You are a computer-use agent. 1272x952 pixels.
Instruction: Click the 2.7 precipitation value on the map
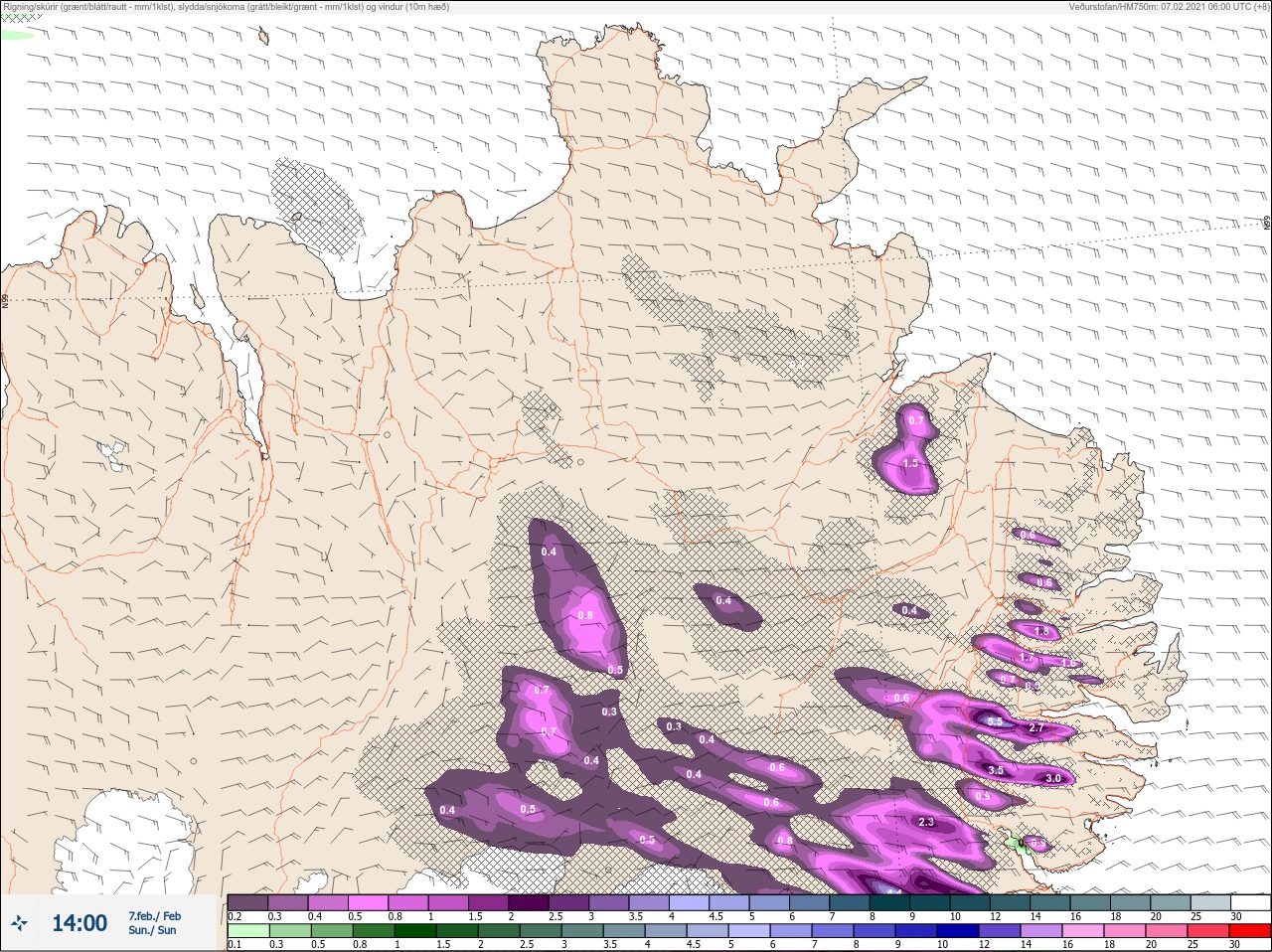[1036, 728]
